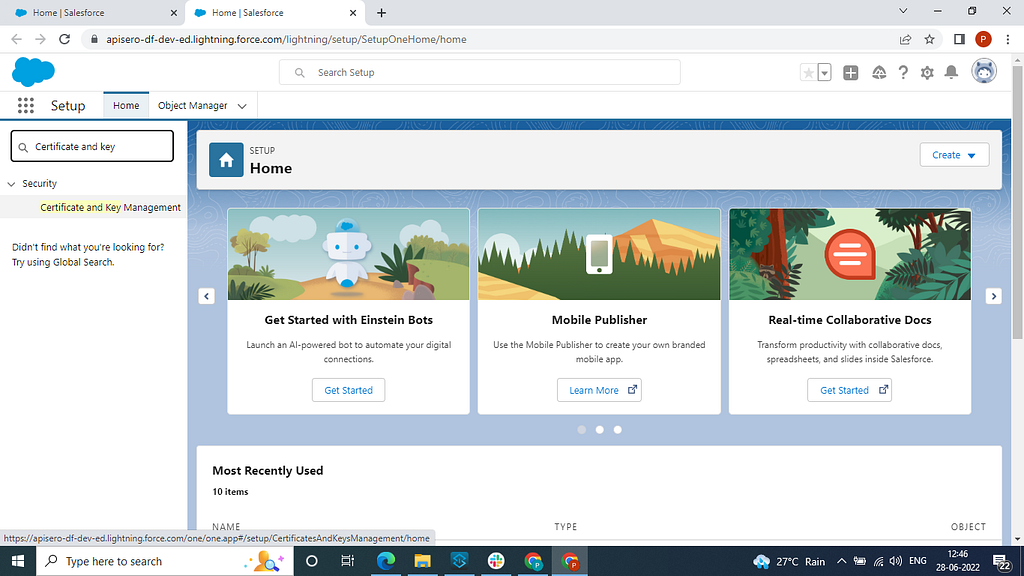Click the page vertical scrollbar

tap(1017, 202)
